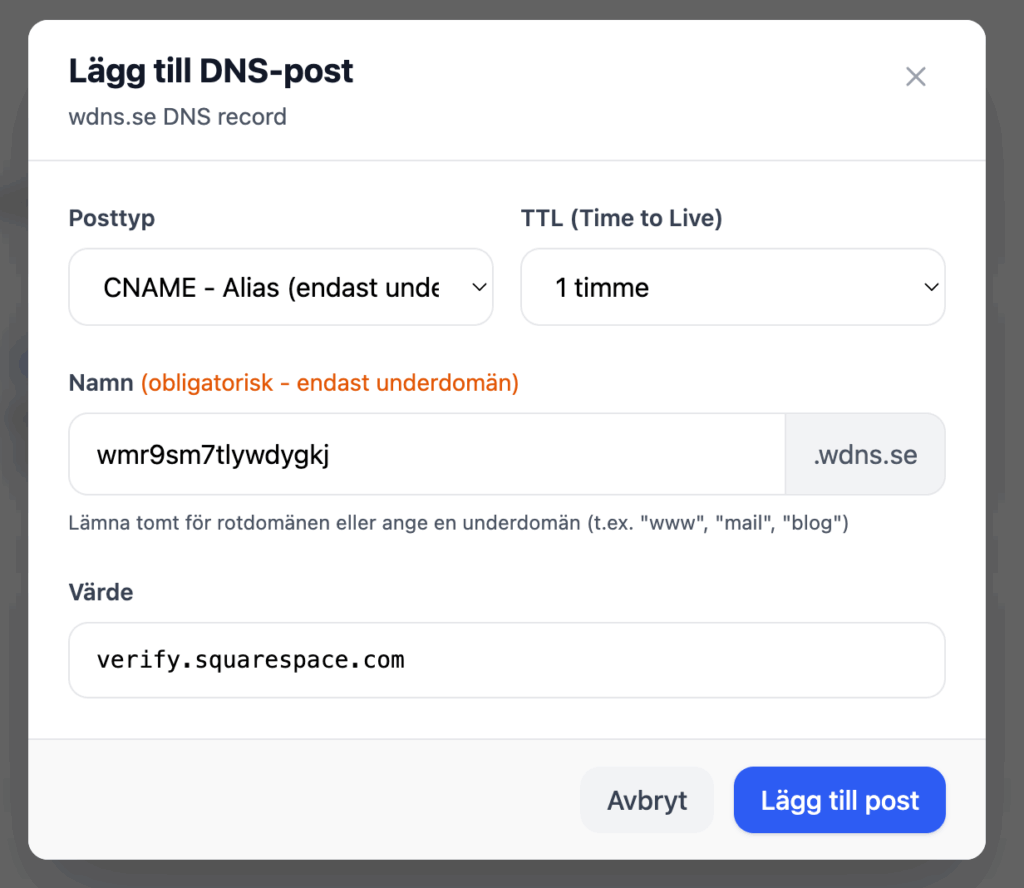Viewport: 1024px width, 888px height.
Task: Click the orange 'obligatorisk - endast underdomän' hint
Action: click(x=330, y=383)
